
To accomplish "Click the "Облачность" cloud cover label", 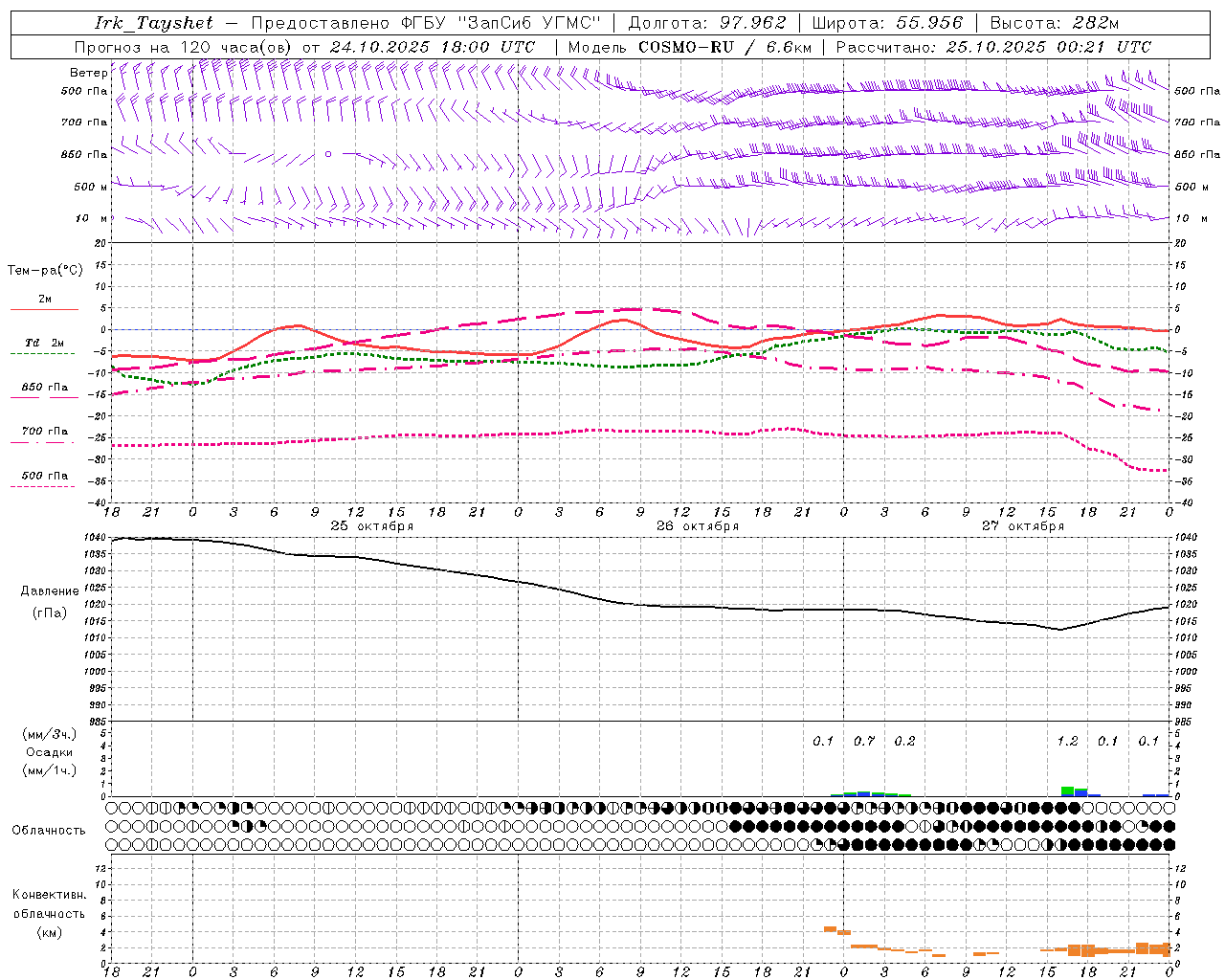I will [x=49, y=831].
